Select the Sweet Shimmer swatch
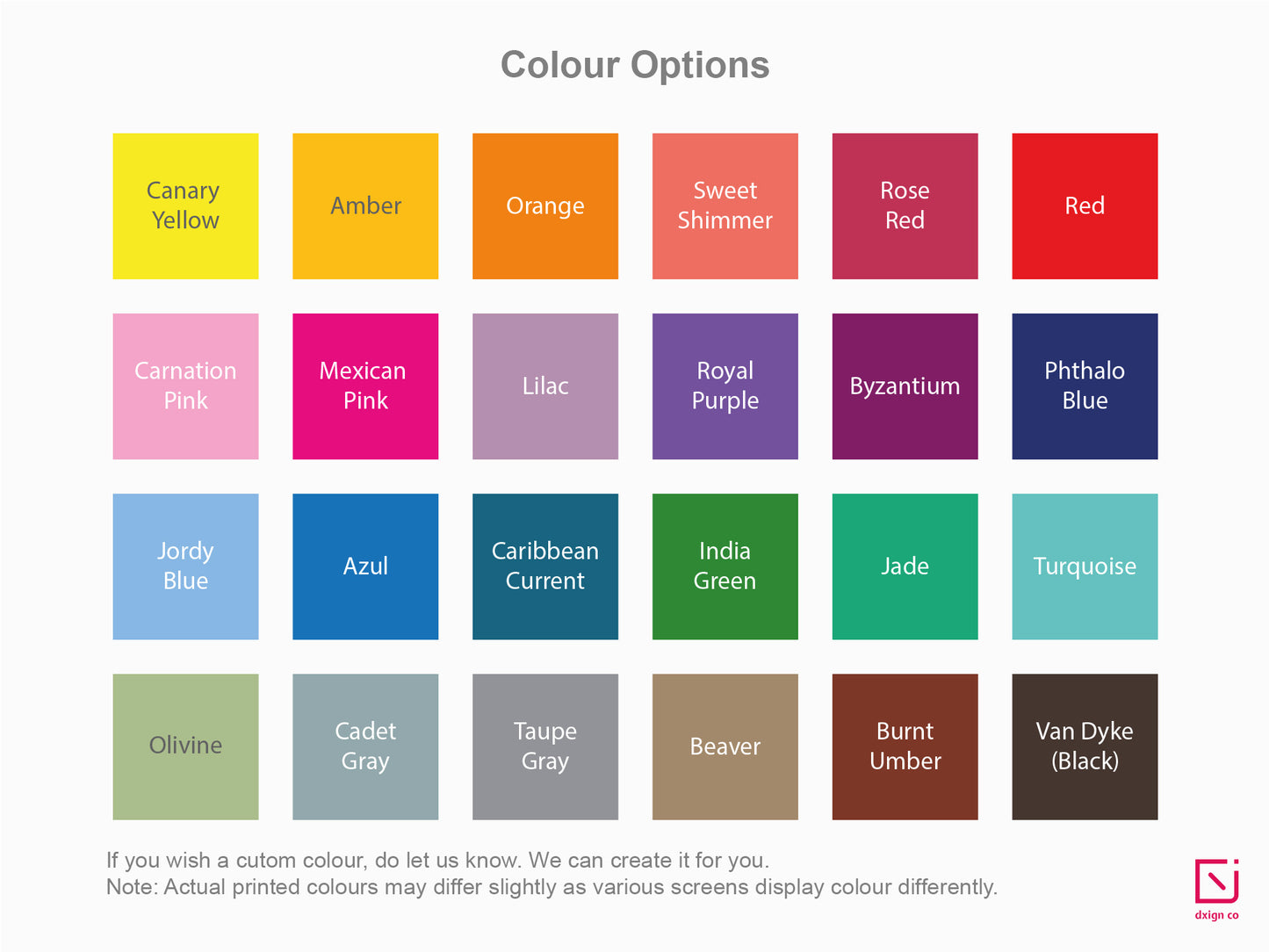The width and height of the screenshot is (1269, 952). (725, 206)
